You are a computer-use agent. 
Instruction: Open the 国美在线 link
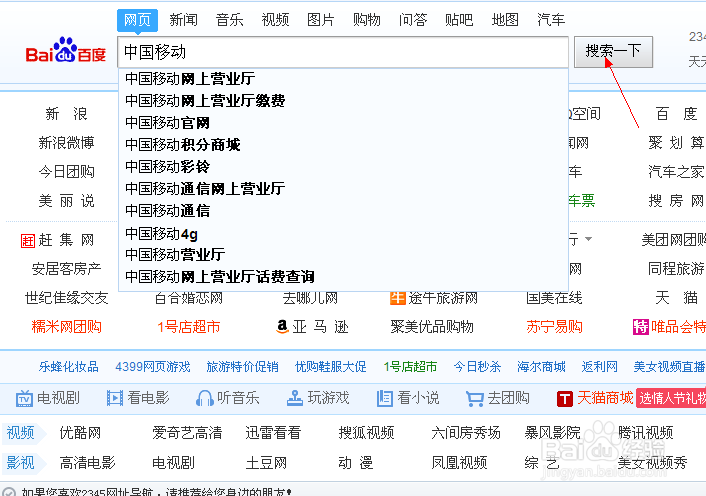click(x=554, y=298)
